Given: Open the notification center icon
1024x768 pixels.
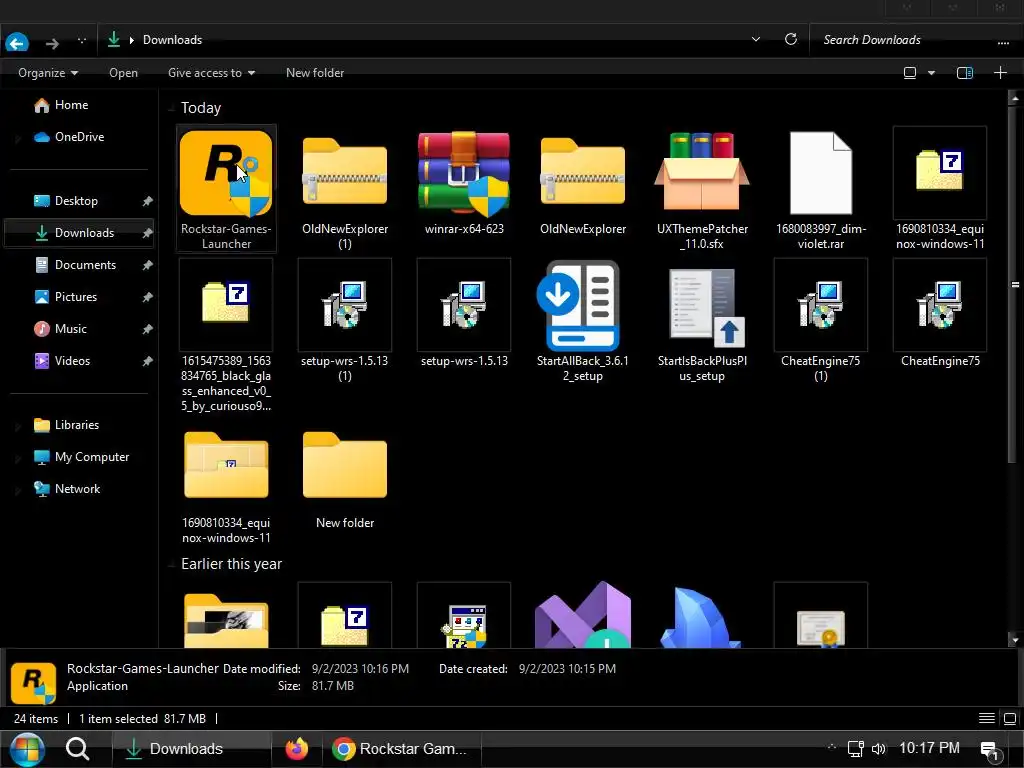Looking at the screenshot, I should coord(991,751).
